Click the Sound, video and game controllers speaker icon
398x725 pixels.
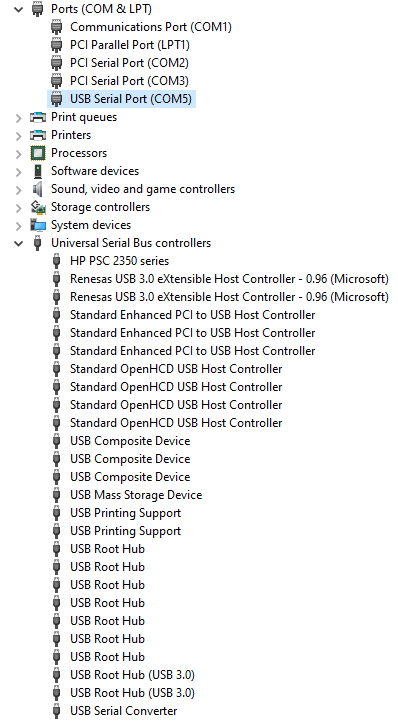click(38, 189)
